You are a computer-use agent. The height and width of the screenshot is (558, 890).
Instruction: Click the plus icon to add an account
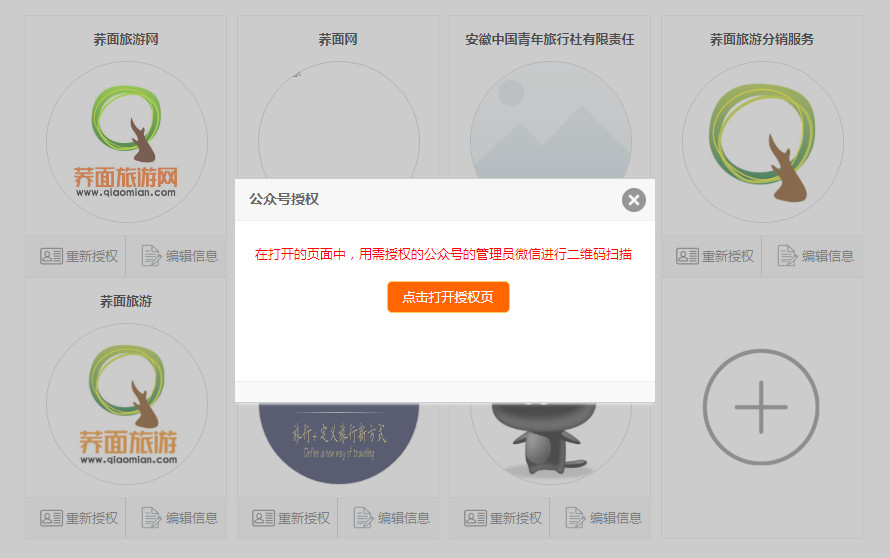761,406
